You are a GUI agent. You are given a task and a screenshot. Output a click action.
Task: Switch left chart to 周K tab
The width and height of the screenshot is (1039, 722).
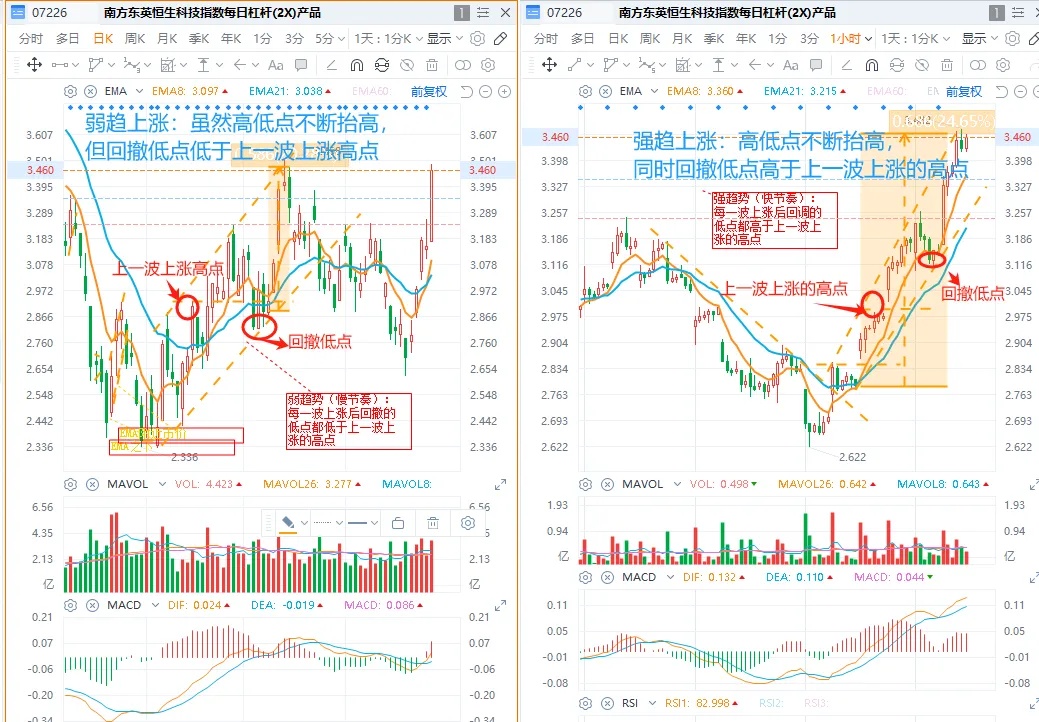135,38
